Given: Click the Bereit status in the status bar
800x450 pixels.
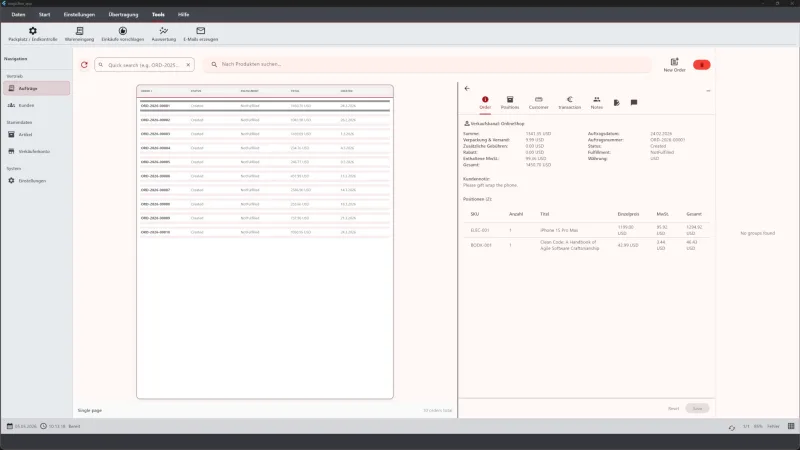Looking at the screenshot, I should [x=74, y=426].
